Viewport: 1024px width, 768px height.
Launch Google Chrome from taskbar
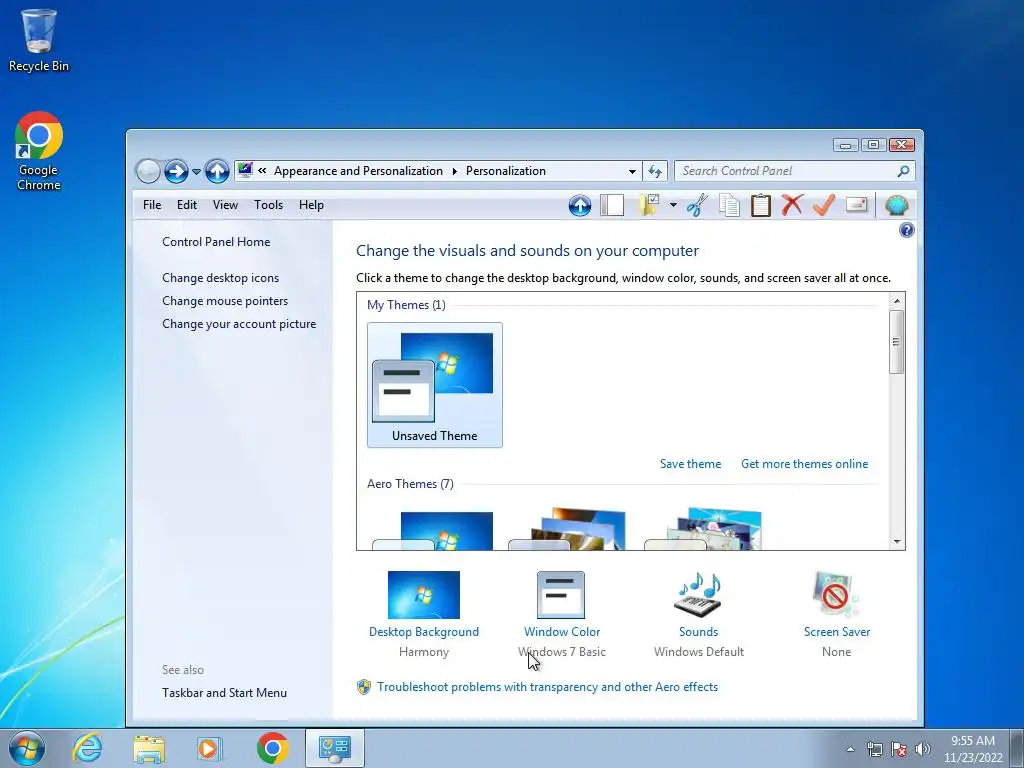click(x=272, y=748)
